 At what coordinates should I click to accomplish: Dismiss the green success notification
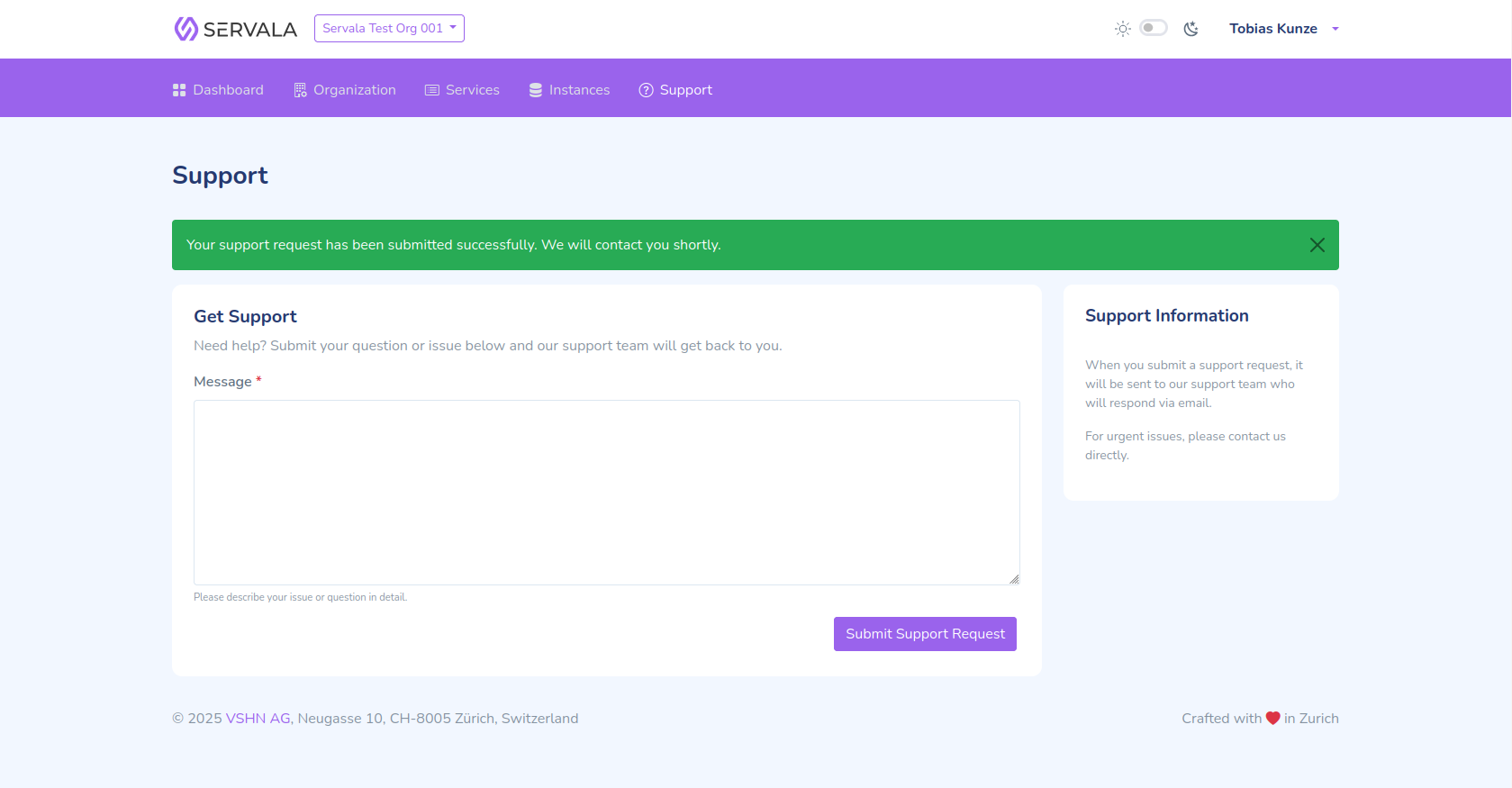coord(1317,245)
